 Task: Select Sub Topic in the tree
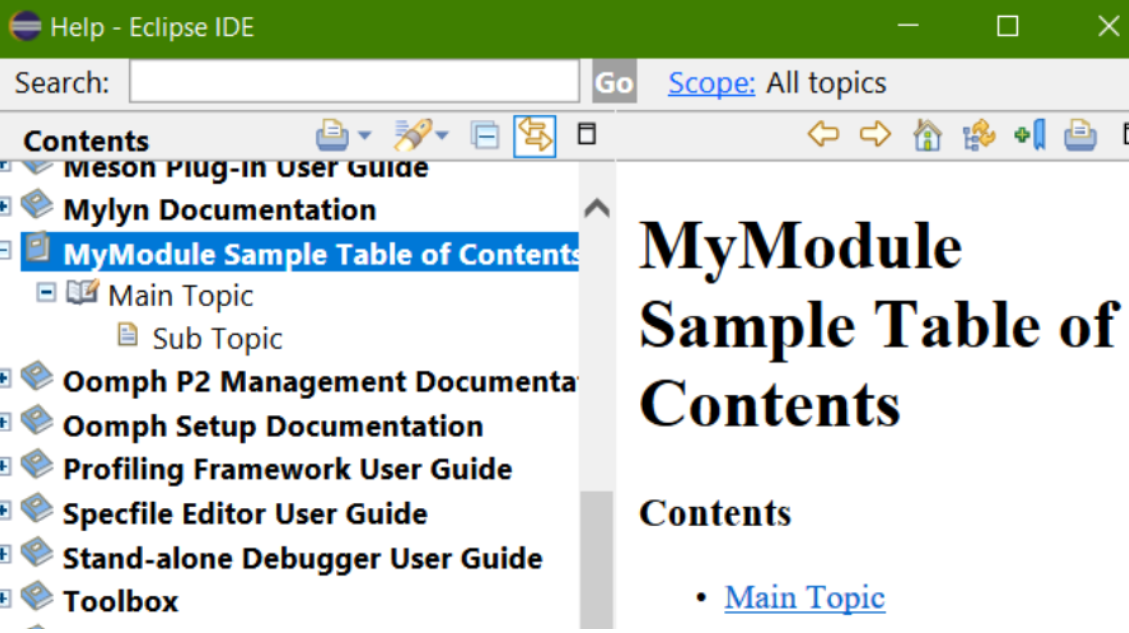click(x=217, y=339)
